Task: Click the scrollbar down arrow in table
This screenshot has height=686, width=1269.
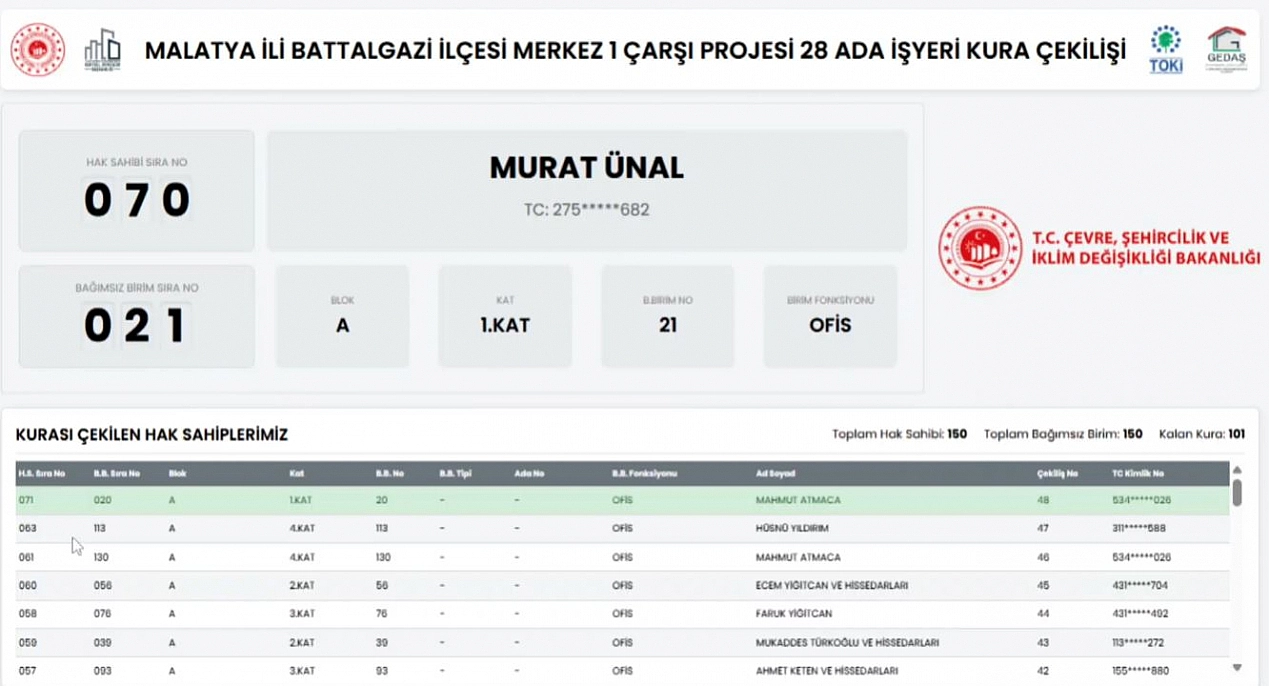Action: 1237,667
